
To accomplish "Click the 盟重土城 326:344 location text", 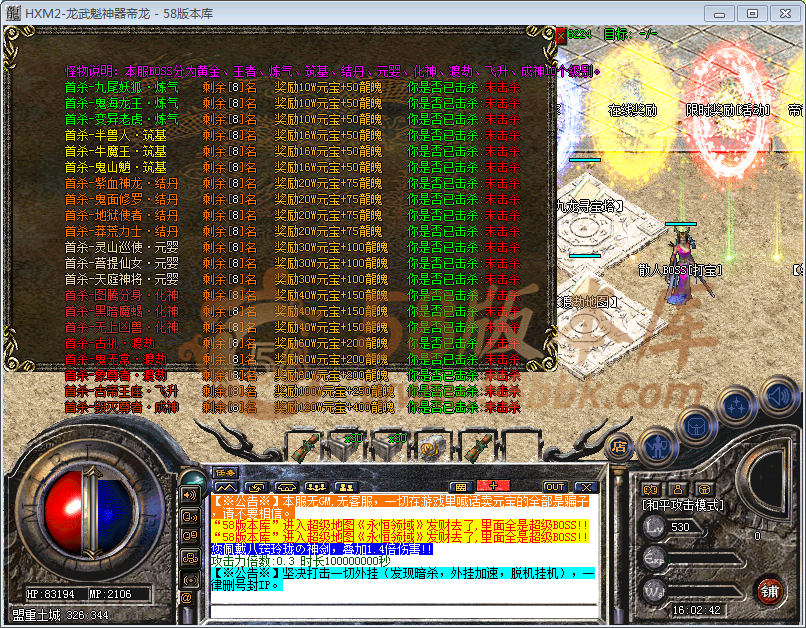I will click(x=61, y=615).
